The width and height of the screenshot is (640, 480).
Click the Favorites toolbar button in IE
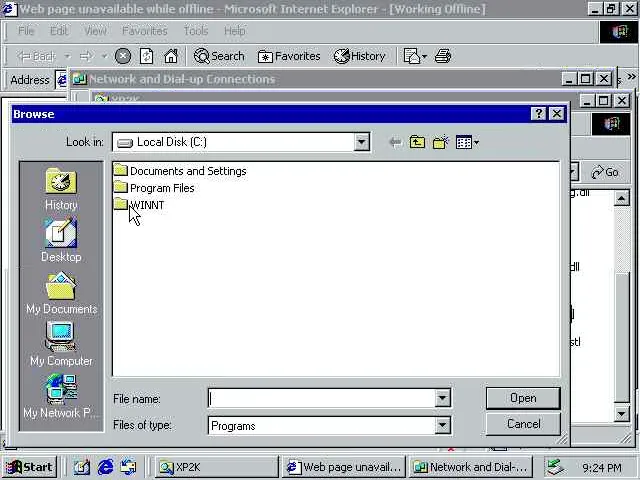289,56
